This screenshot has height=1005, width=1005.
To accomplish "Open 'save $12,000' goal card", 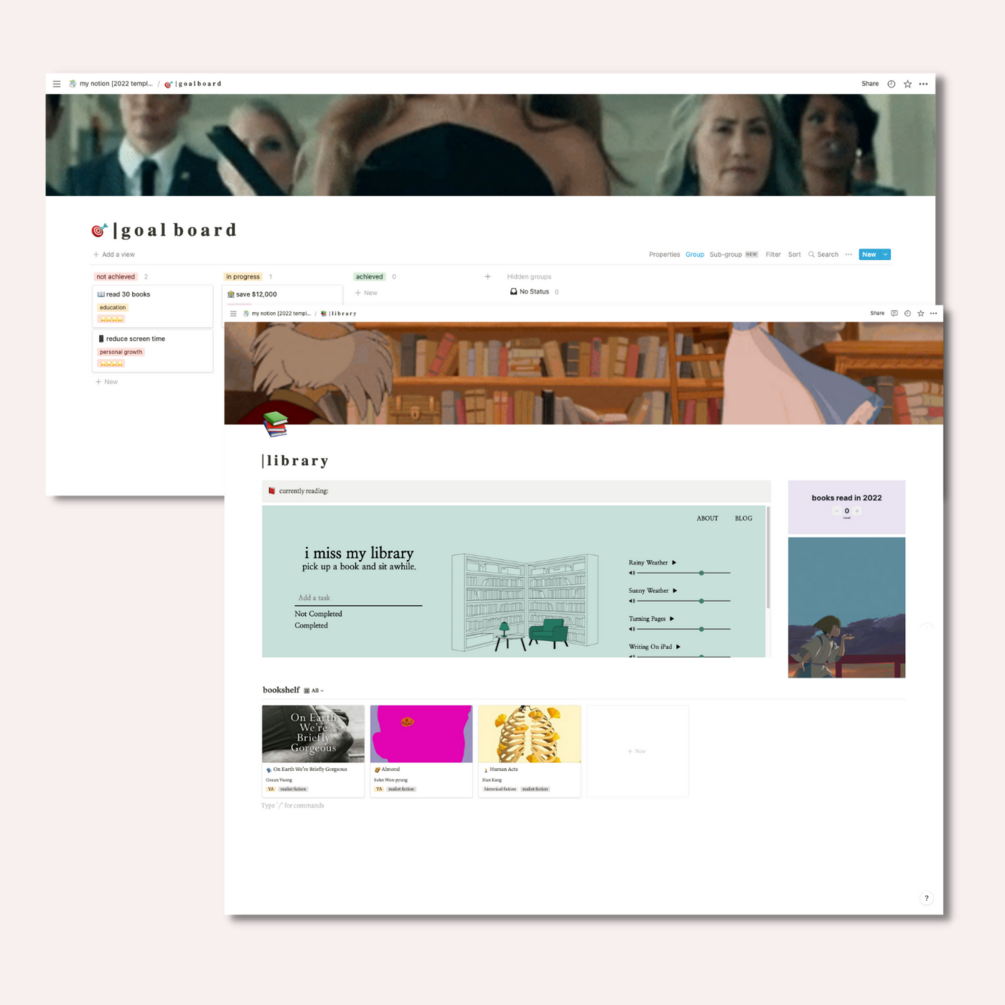I will pyautogui.click(x=283, y=294).
